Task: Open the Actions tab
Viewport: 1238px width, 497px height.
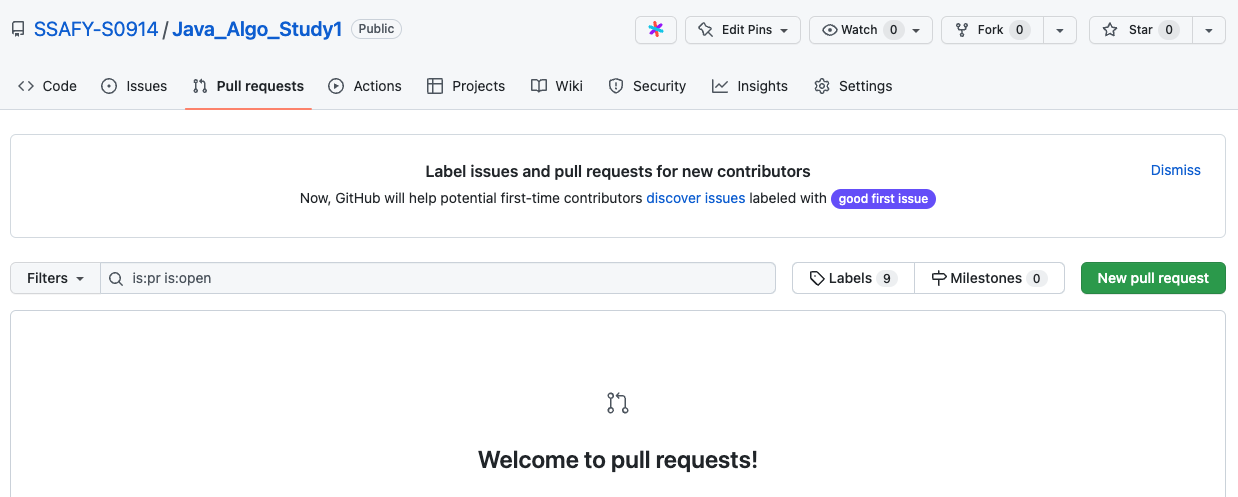Action: 365,86
